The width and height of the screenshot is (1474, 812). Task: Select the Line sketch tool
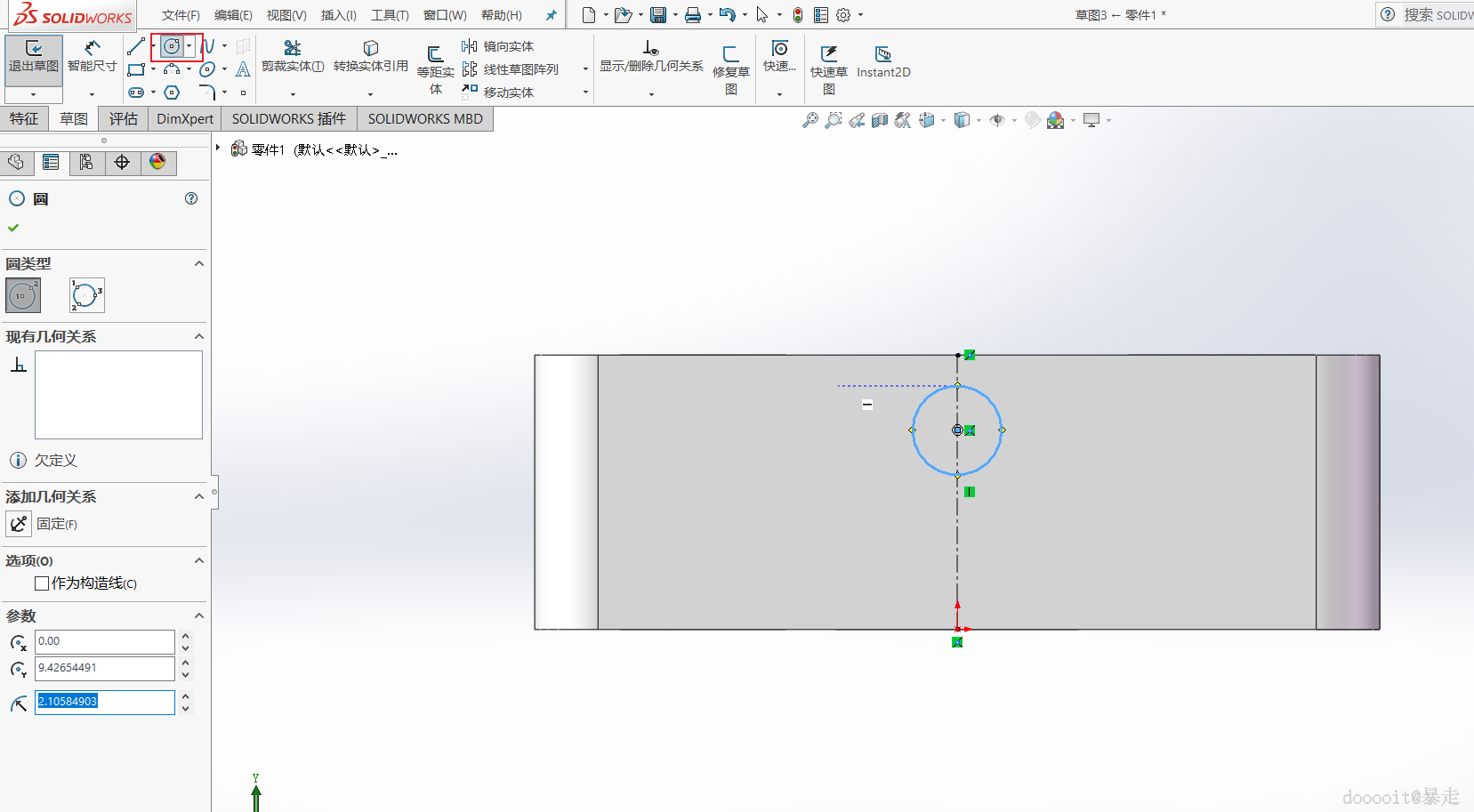pos(136,46)
